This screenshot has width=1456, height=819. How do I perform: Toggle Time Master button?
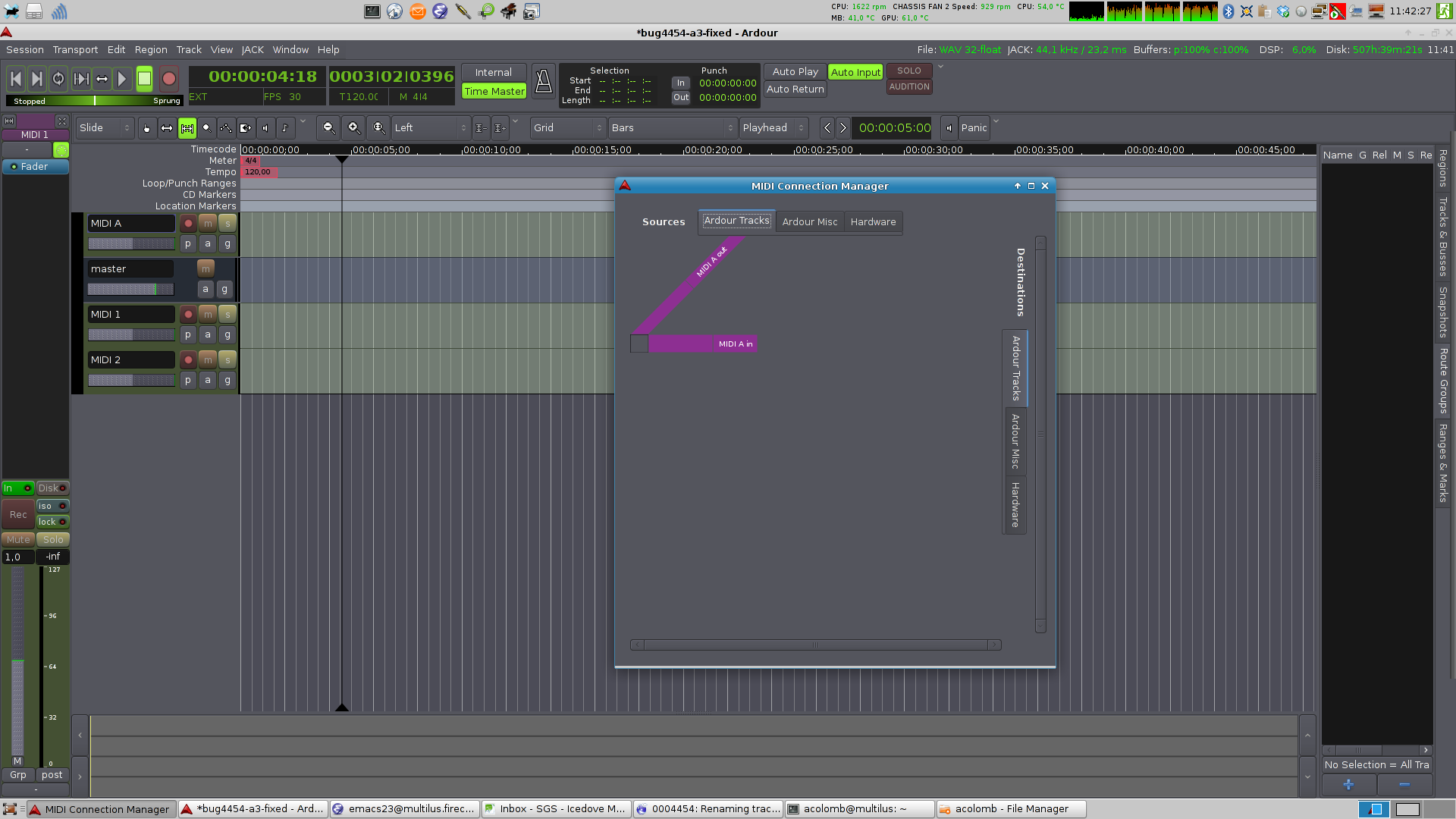(494, 91)
